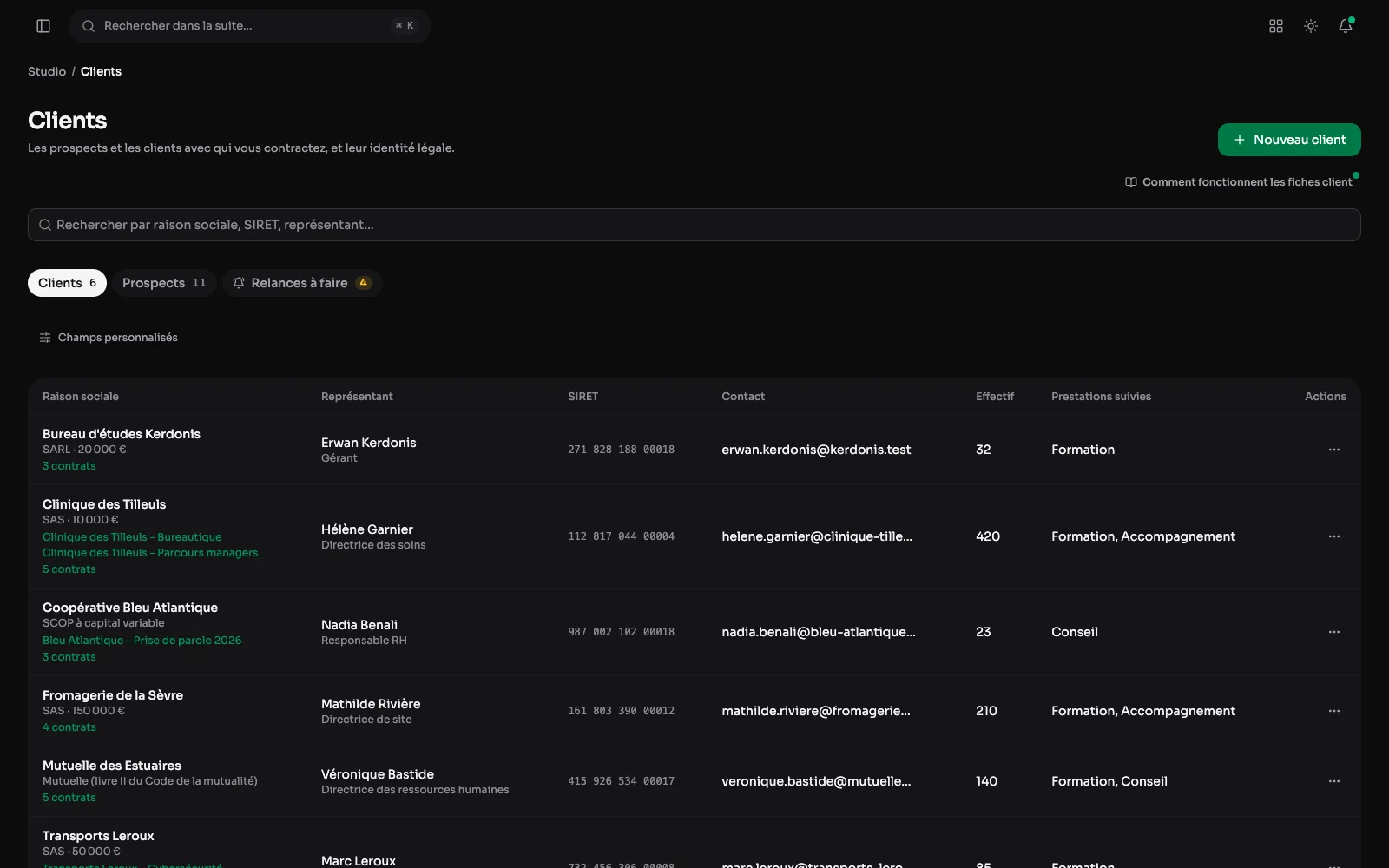Screen dimensions: 1389x868
Task: Select the Clients tab
Action: point(67,283)
